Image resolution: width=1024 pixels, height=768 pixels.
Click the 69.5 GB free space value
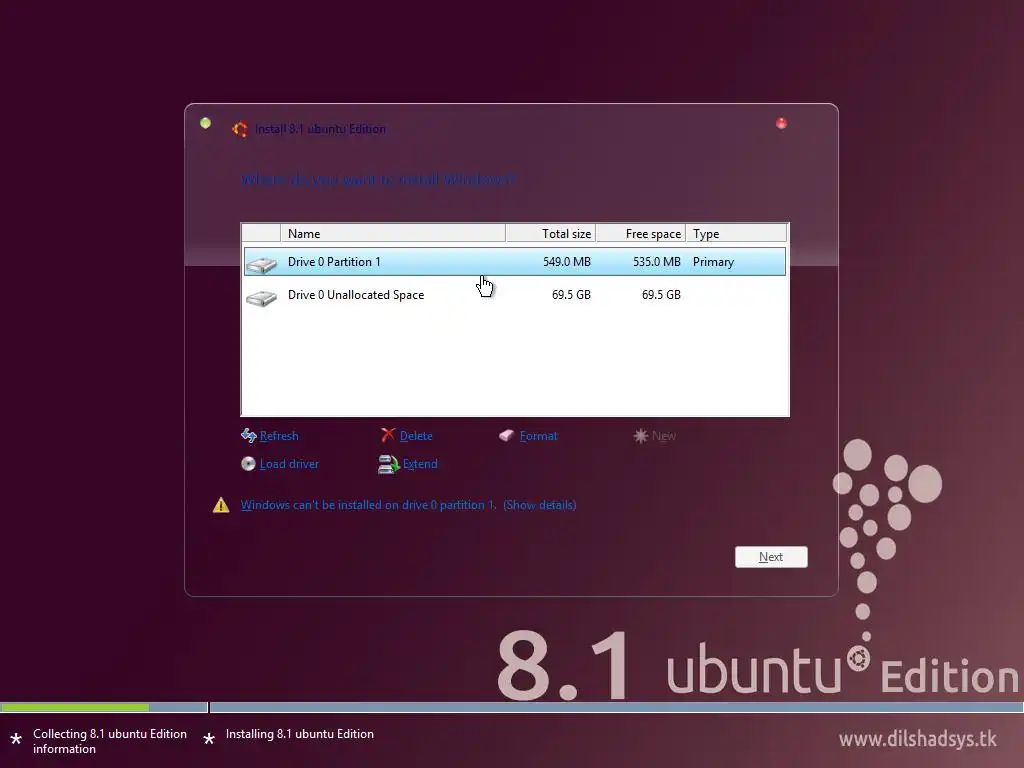click(x=662, y=295)
